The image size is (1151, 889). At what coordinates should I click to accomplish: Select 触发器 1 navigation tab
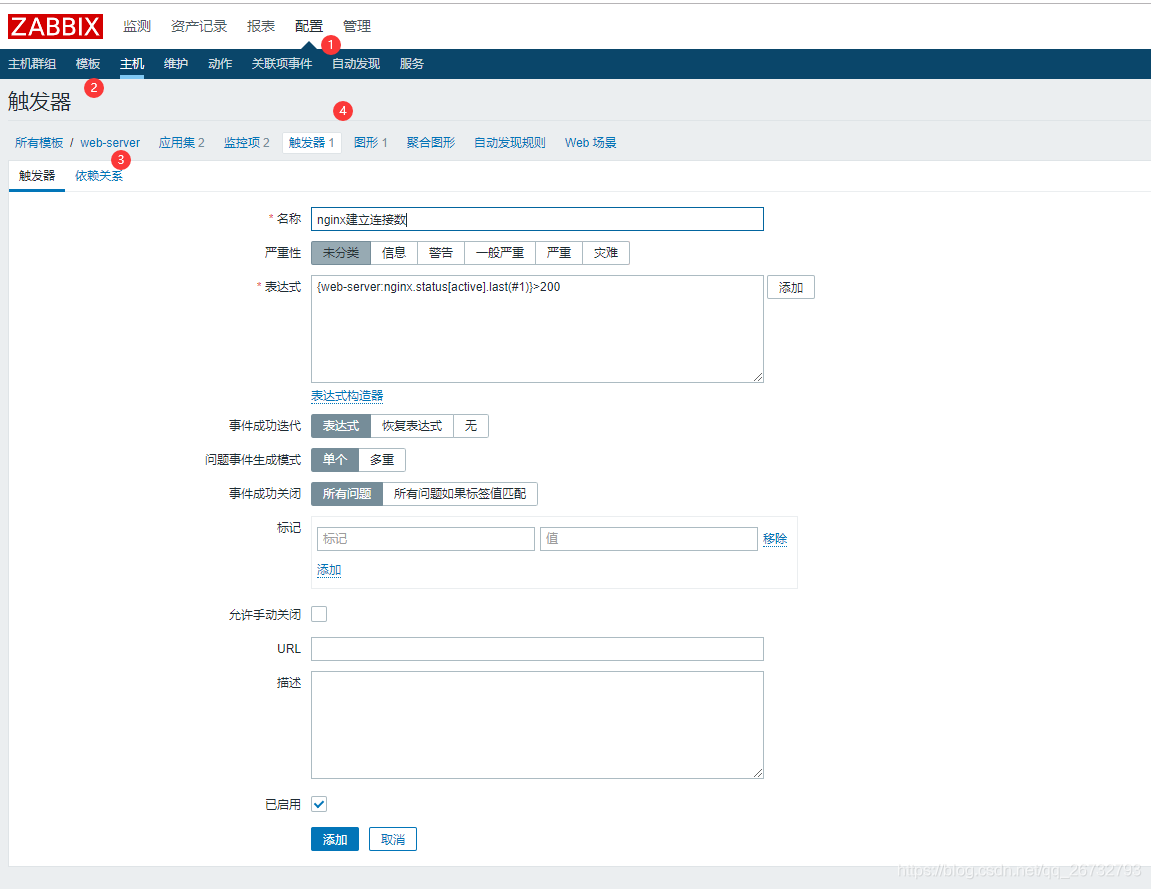pyautogui.click(x=311, y=142)
